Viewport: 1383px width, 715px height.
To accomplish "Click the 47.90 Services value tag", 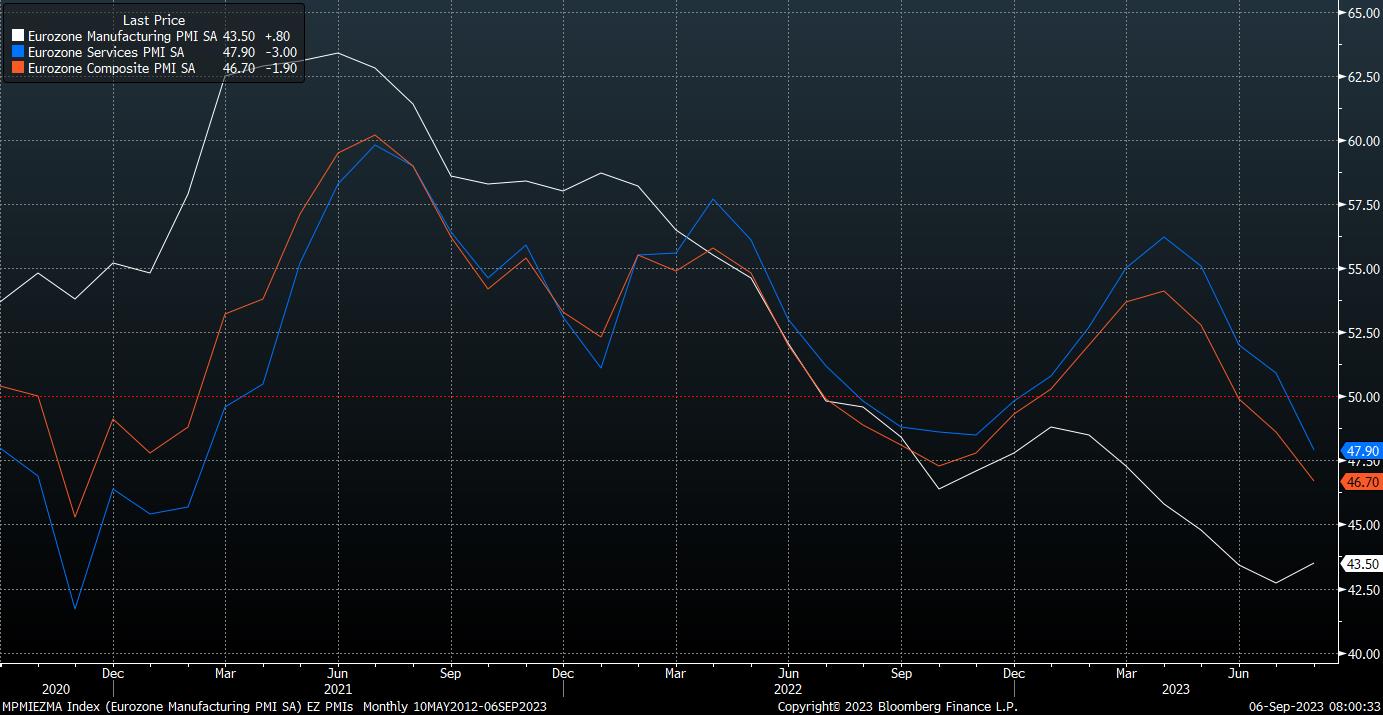I will coord(1362,451).
